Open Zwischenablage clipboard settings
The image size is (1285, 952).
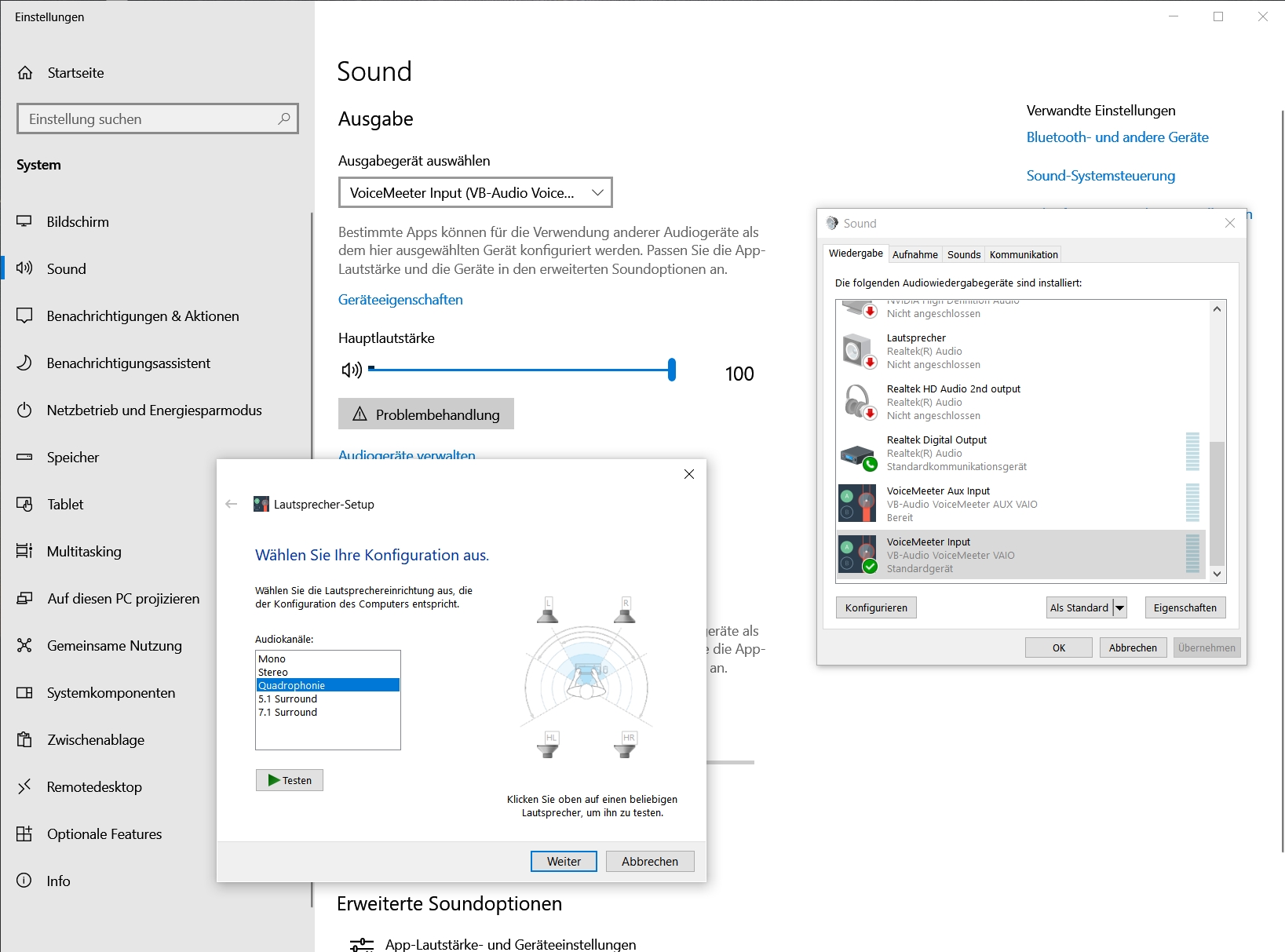coord(96,740)
